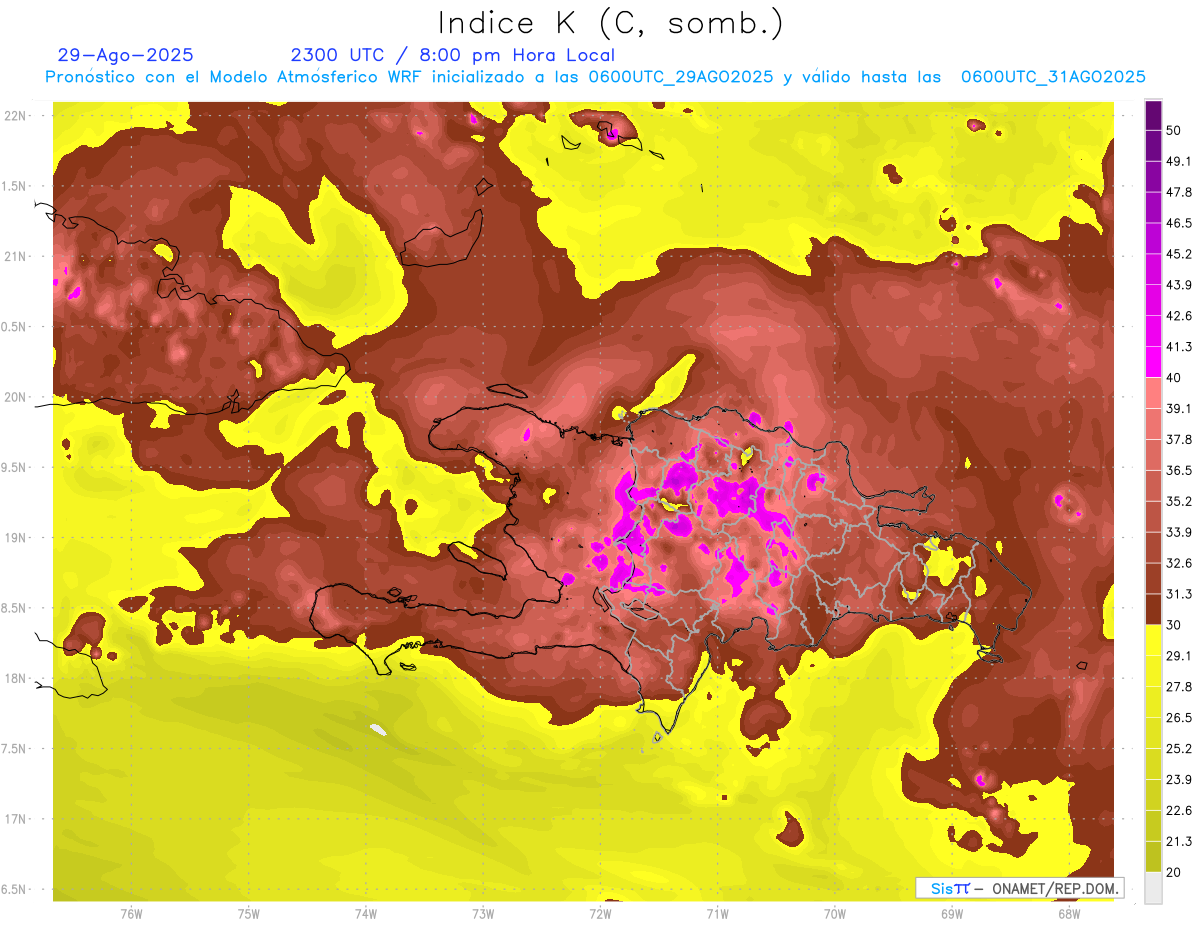Pick the magenta swatch between 40 and 41.3
Screen dimensions: 1200x927
click(x=1154, y=362)
